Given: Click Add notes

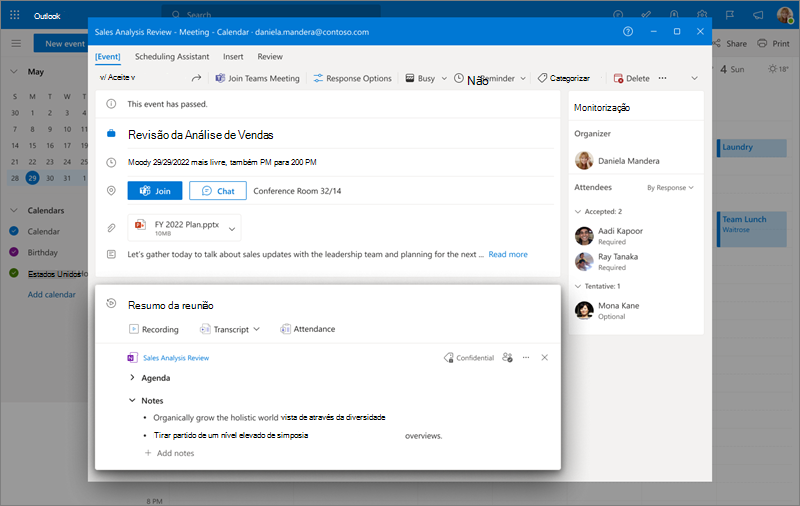Looking at the screenshot, I should click(169, 453).
